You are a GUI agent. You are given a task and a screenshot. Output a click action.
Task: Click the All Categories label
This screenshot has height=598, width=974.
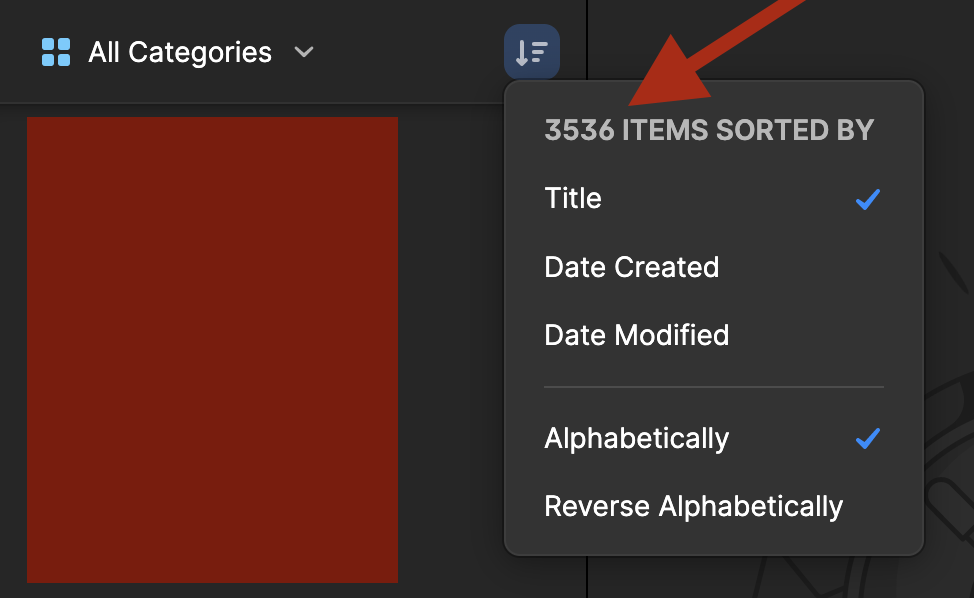[x=180, y=52]
